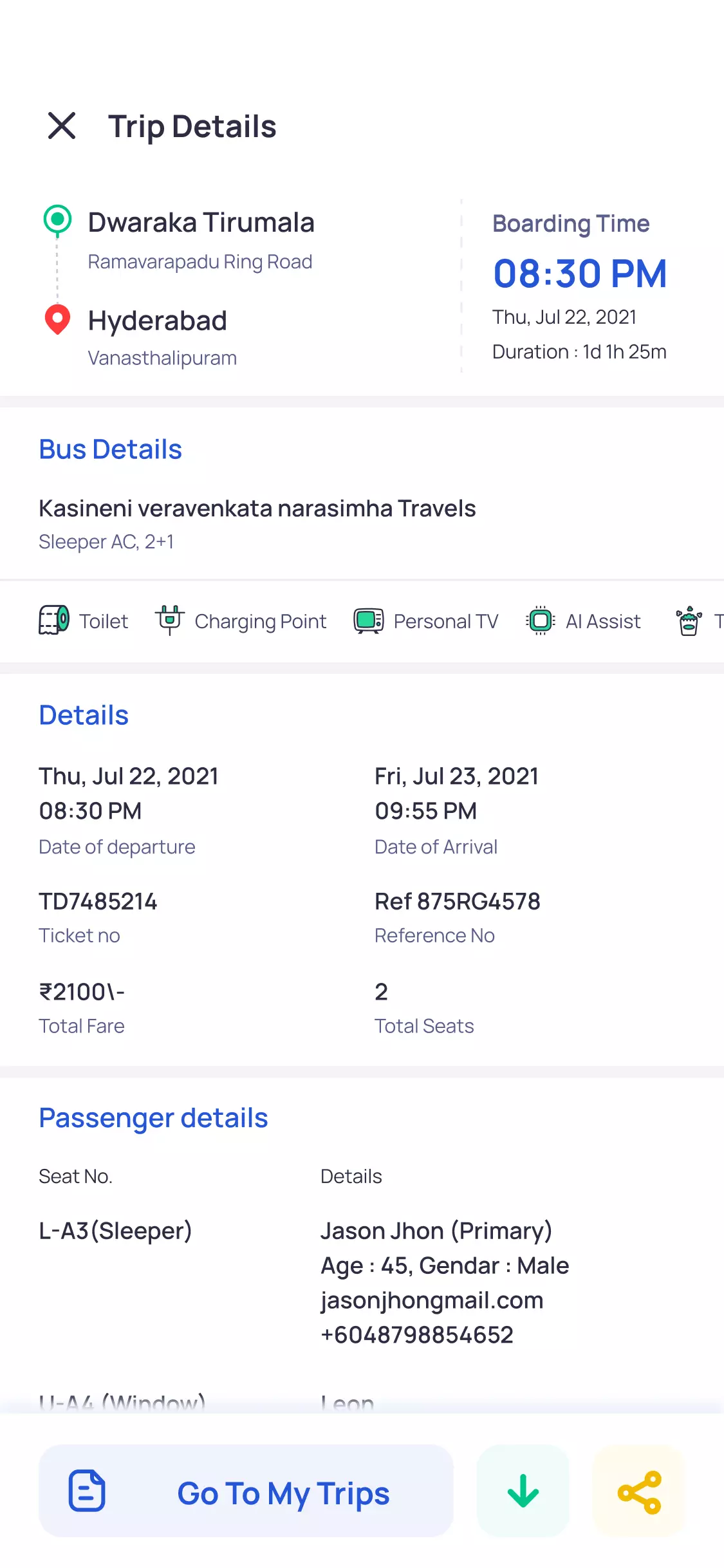Tap the Charging Point plug icon
The image size is (724, 1568).
170,619
